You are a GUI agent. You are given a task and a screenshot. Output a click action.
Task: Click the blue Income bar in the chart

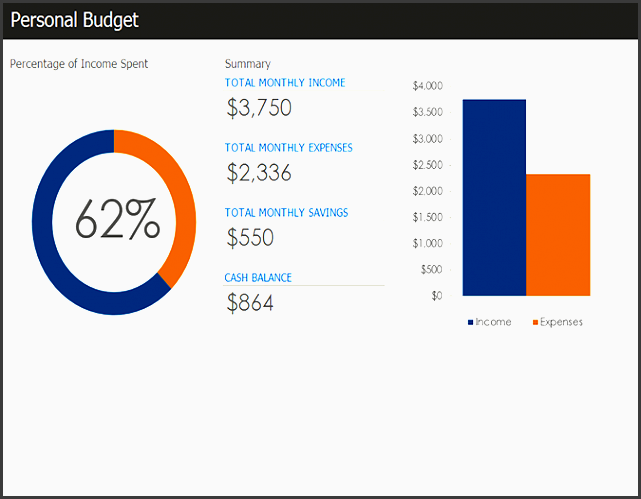tap(494, 198)
